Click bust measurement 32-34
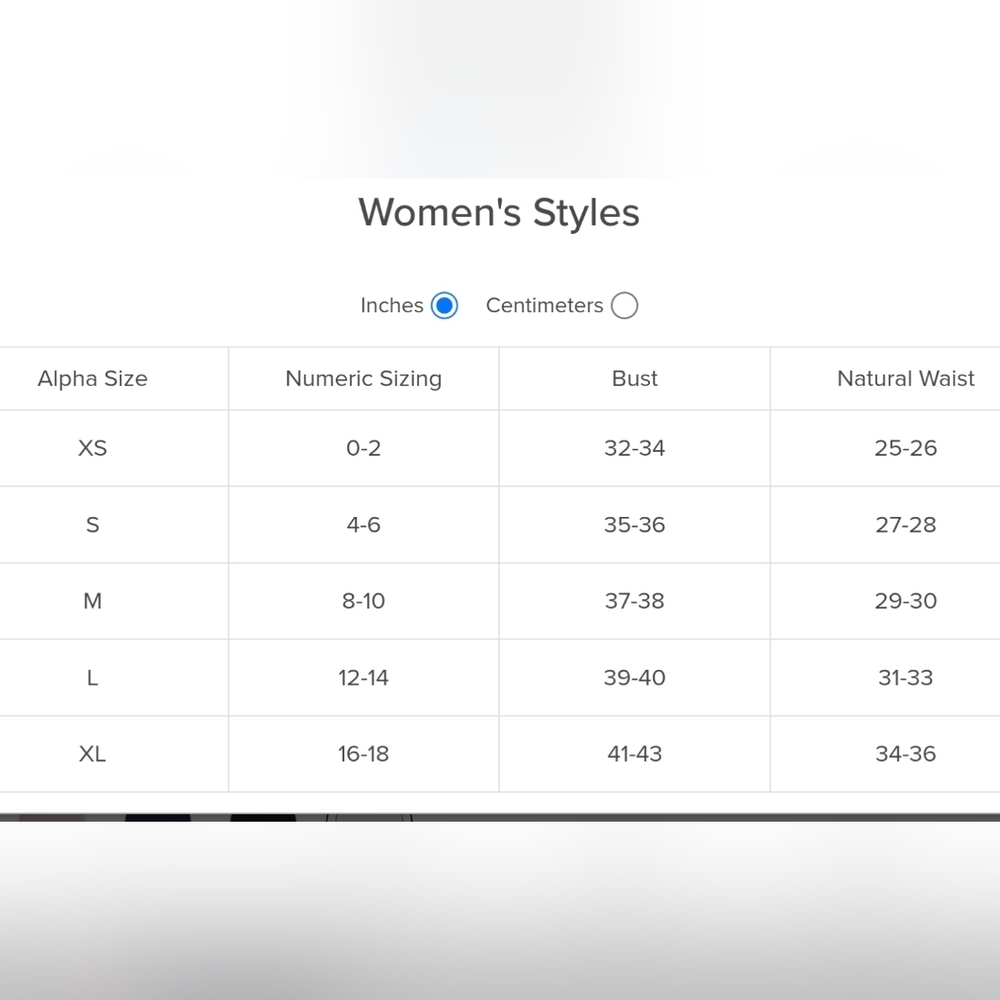1000x1000 pixels. click(x=635, y=448)
